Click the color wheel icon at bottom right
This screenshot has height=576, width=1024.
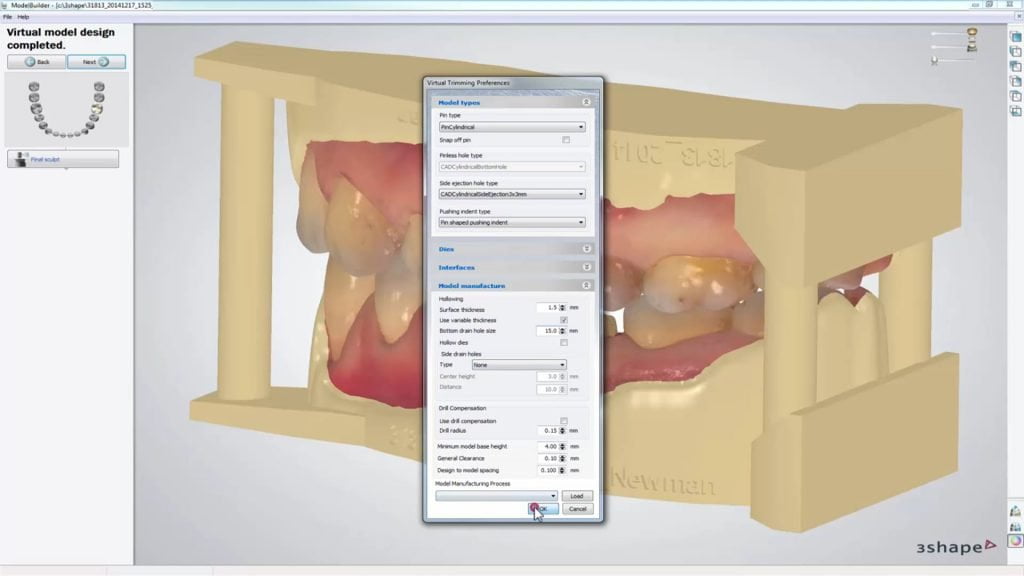point(1015,541)
